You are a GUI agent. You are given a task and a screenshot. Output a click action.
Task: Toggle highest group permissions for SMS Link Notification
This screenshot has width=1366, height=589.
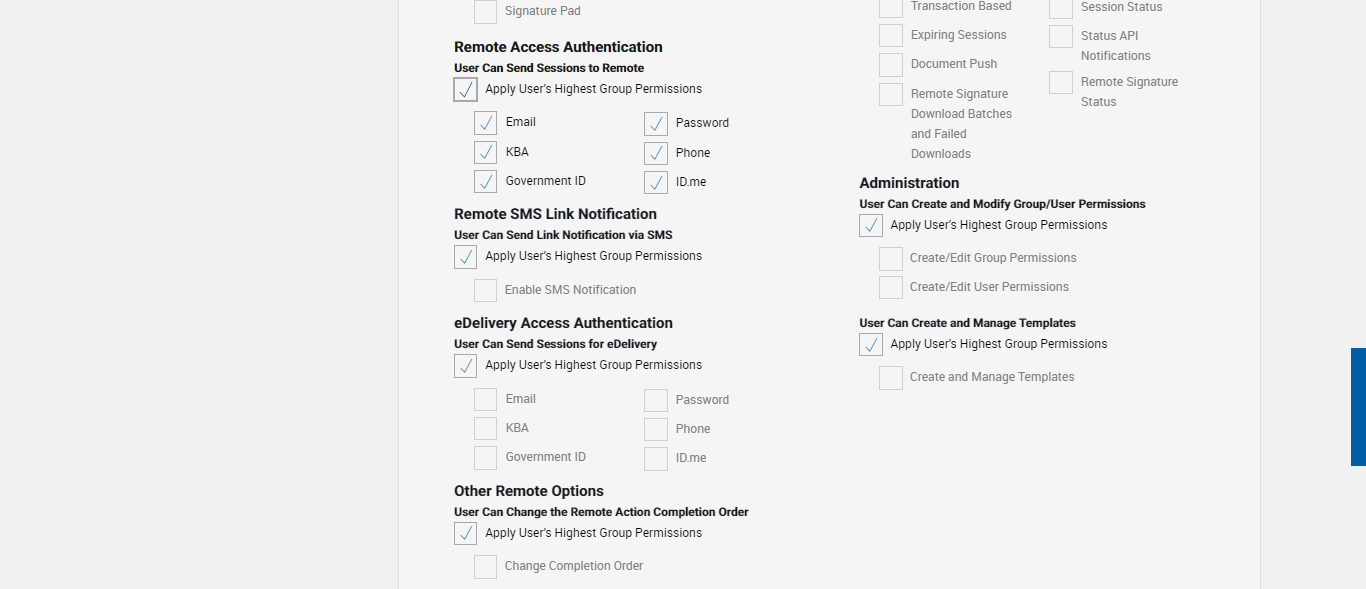(466, 257)
